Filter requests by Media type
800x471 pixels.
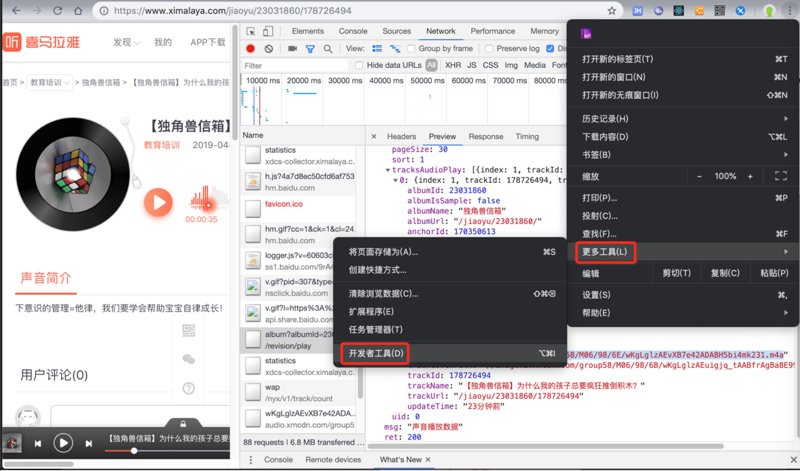click(535, 65)
